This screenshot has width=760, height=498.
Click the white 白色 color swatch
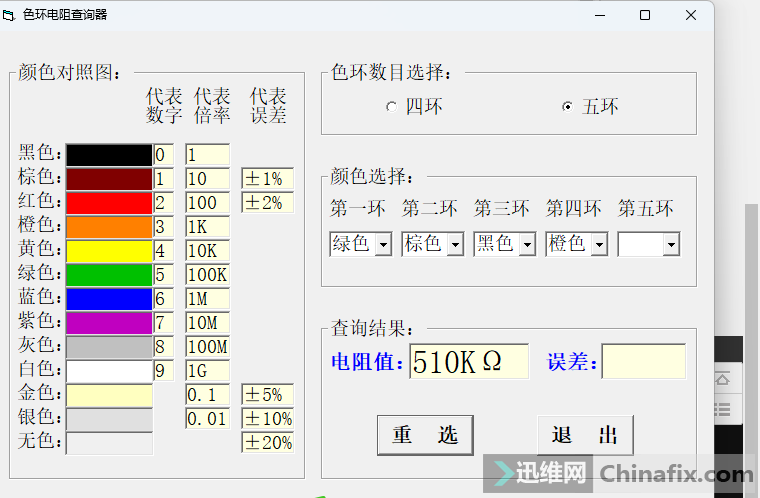pos(109,371)
